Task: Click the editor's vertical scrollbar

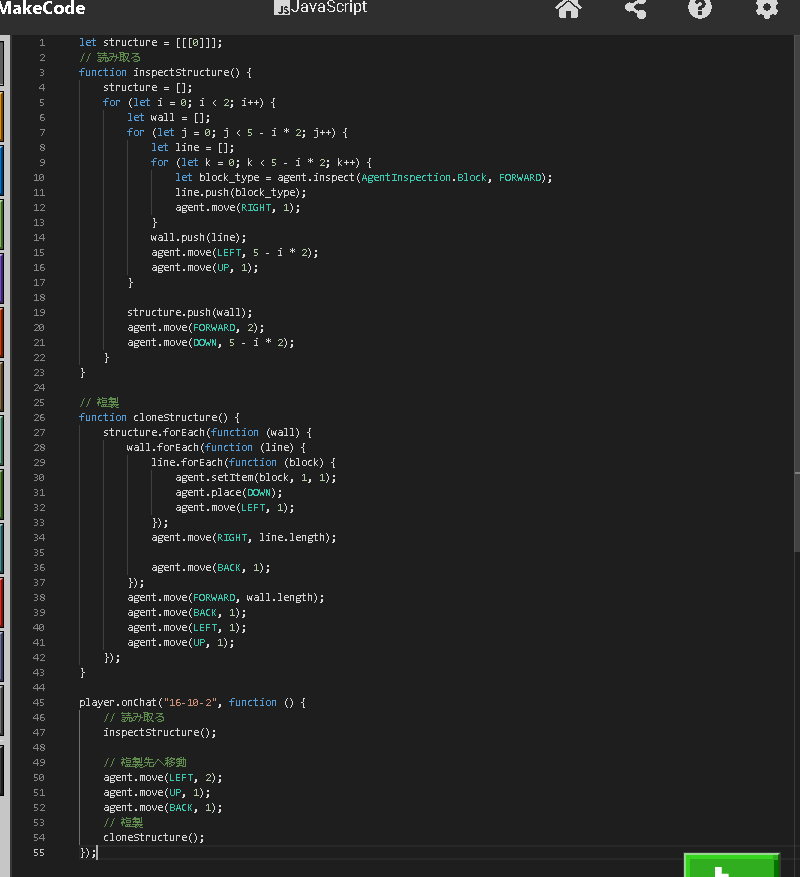Action: tap(796, 300)
